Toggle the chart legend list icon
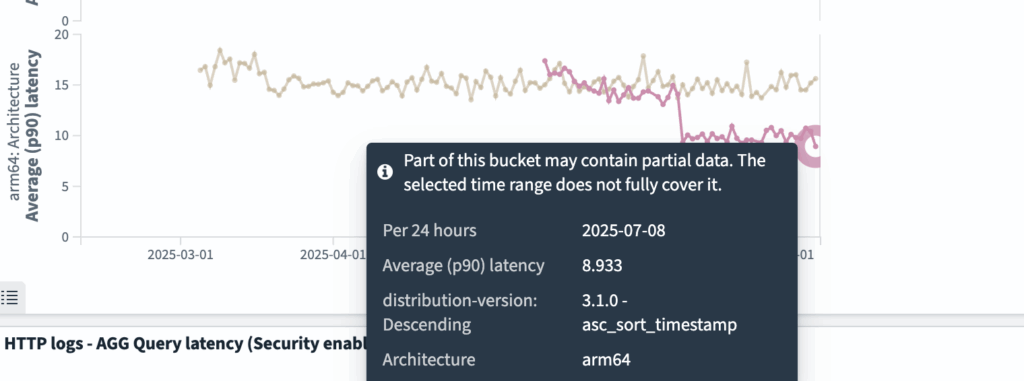The height and width of the screenshot is (381, 1024). (10, 298)
